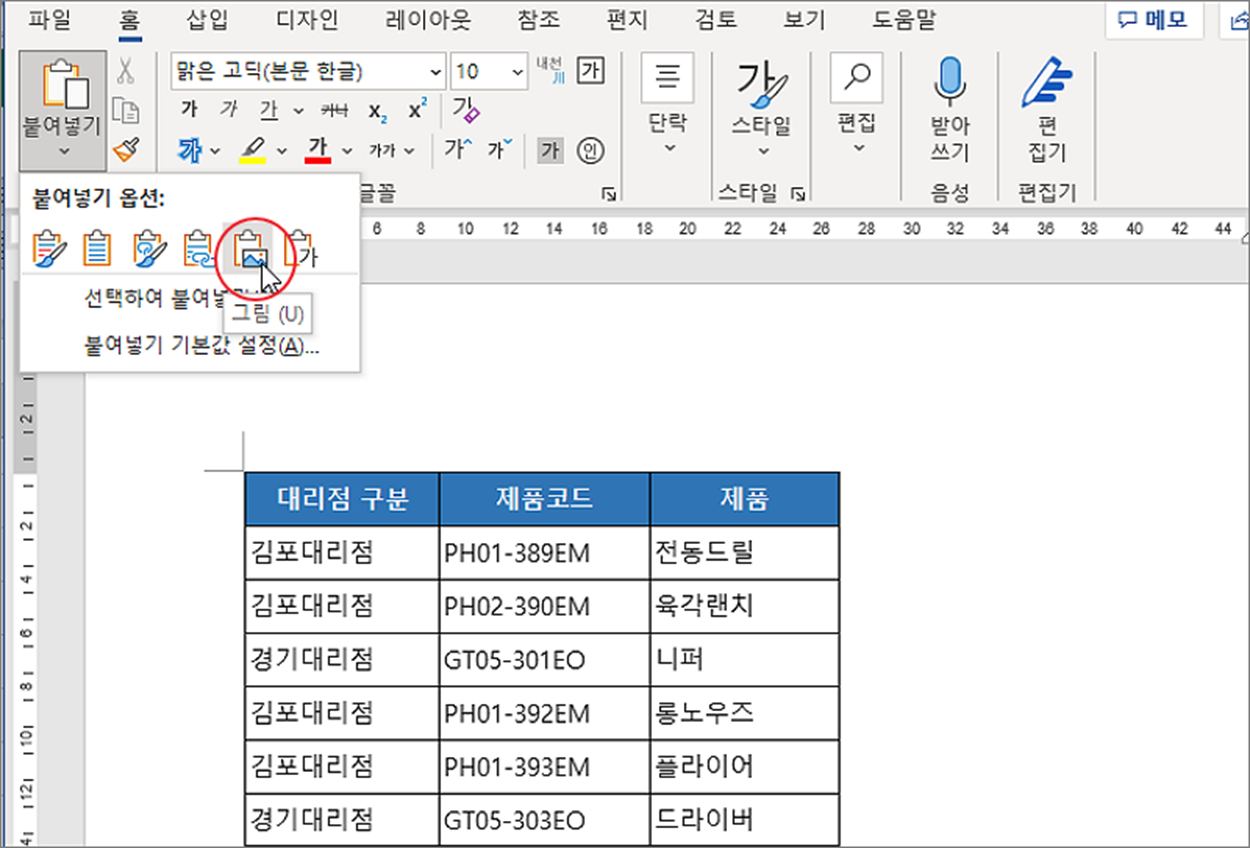Expand underline style dropdown arrow

pos(298,111)
